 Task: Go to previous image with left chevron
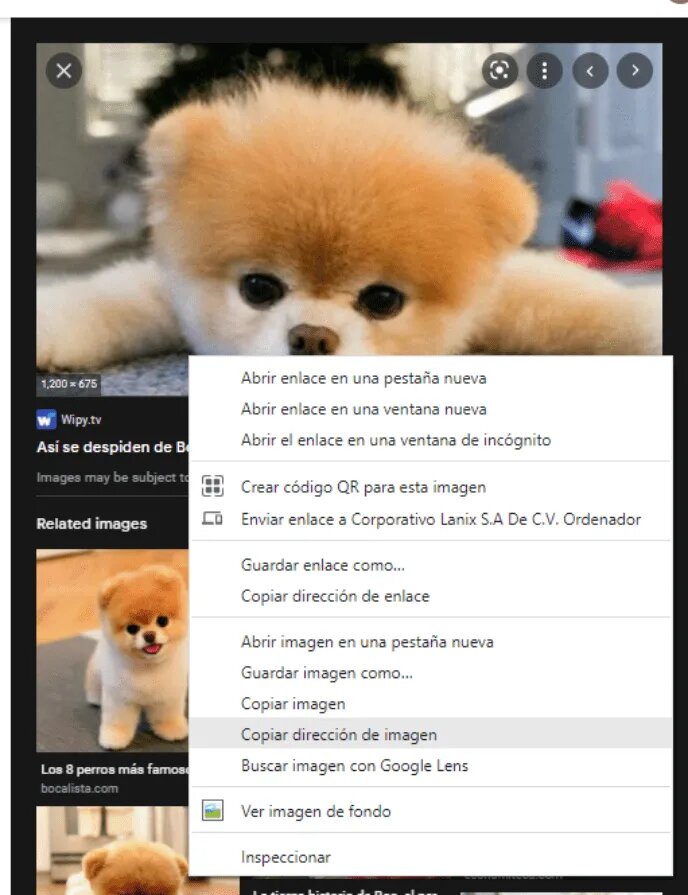pyautogui.click(x=590, y=71)
